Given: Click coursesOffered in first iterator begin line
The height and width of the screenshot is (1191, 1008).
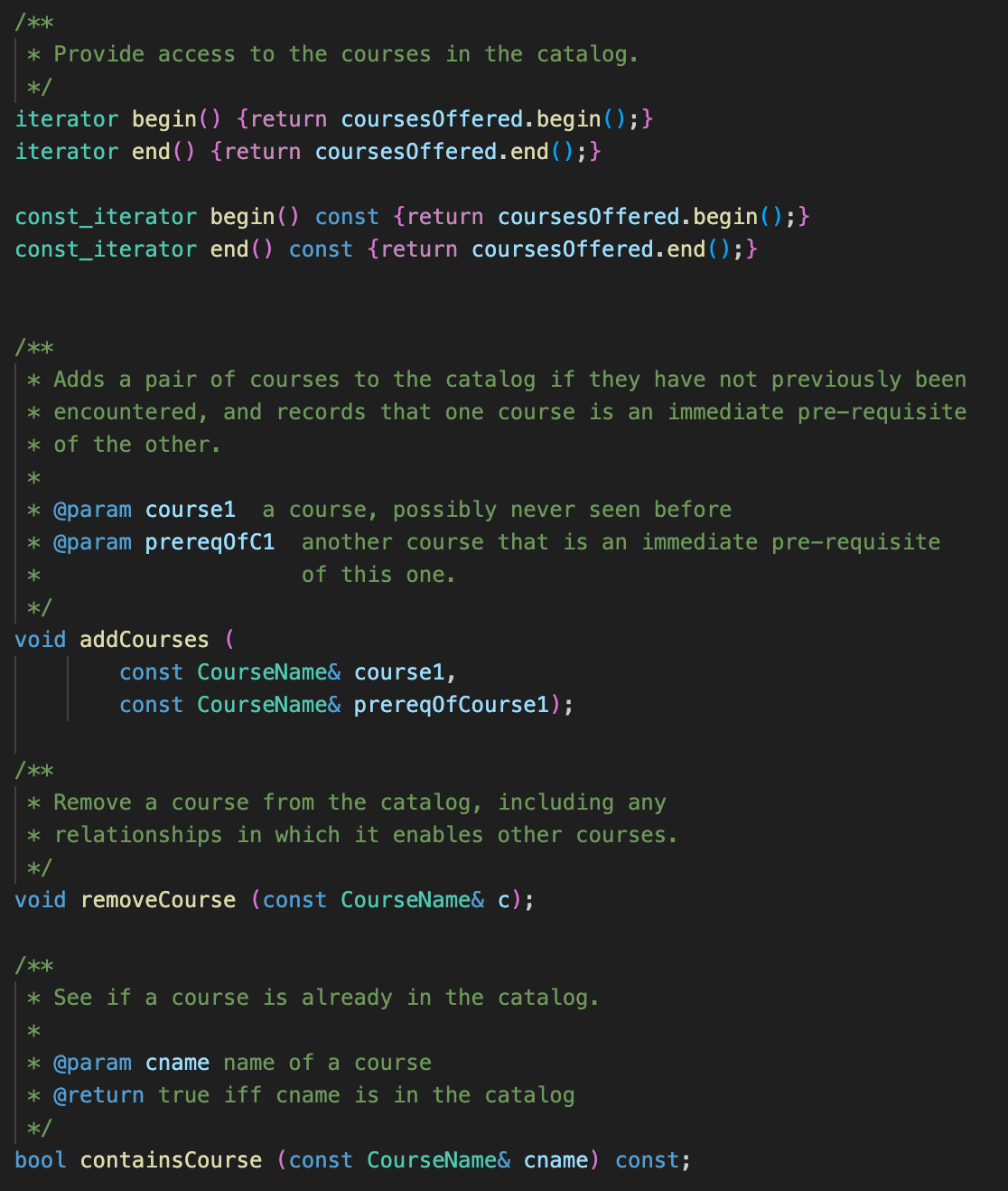Looking at the screenshot, I should (x=432, y=119).
